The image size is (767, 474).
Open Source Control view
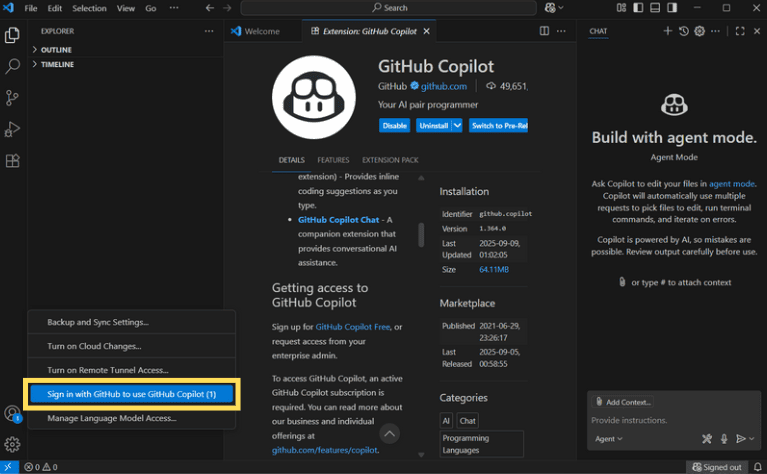(x=12, y=98)
